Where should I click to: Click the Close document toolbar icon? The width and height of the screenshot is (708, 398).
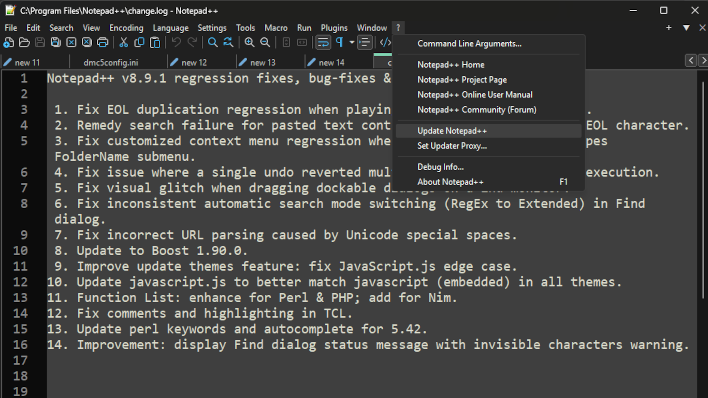click(x=71, y=42)
